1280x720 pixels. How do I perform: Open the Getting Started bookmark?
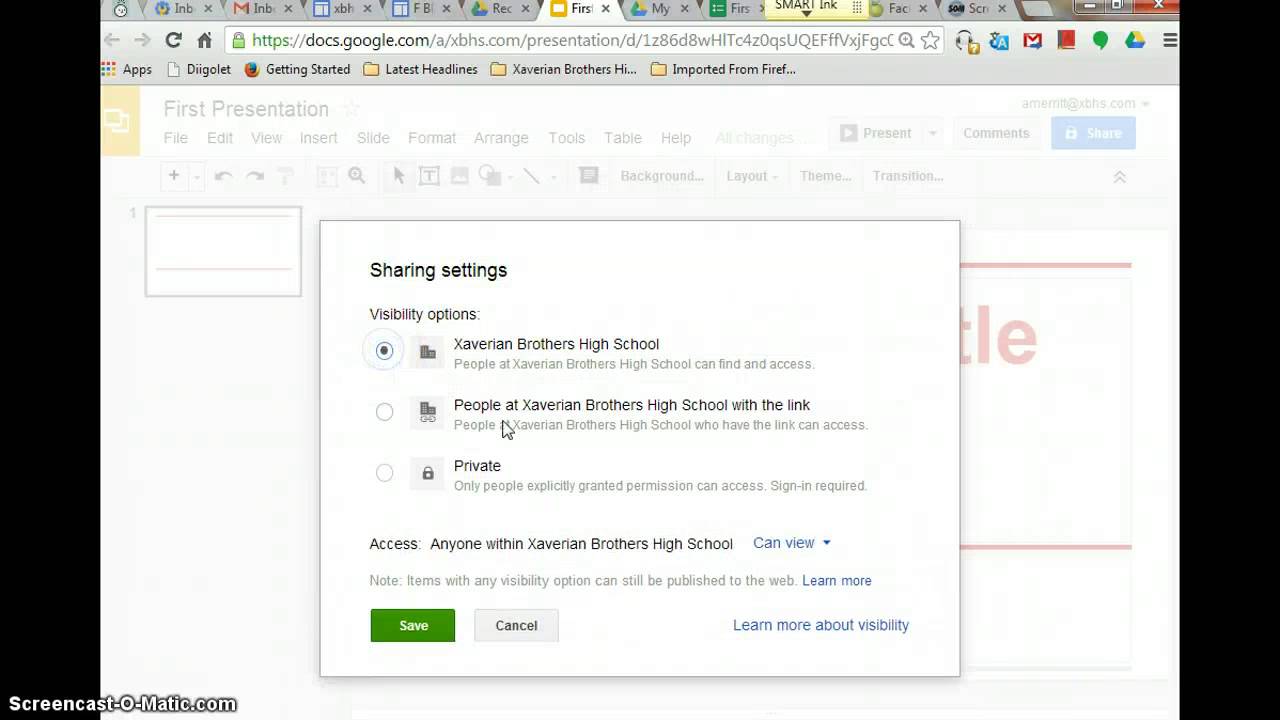297,69
